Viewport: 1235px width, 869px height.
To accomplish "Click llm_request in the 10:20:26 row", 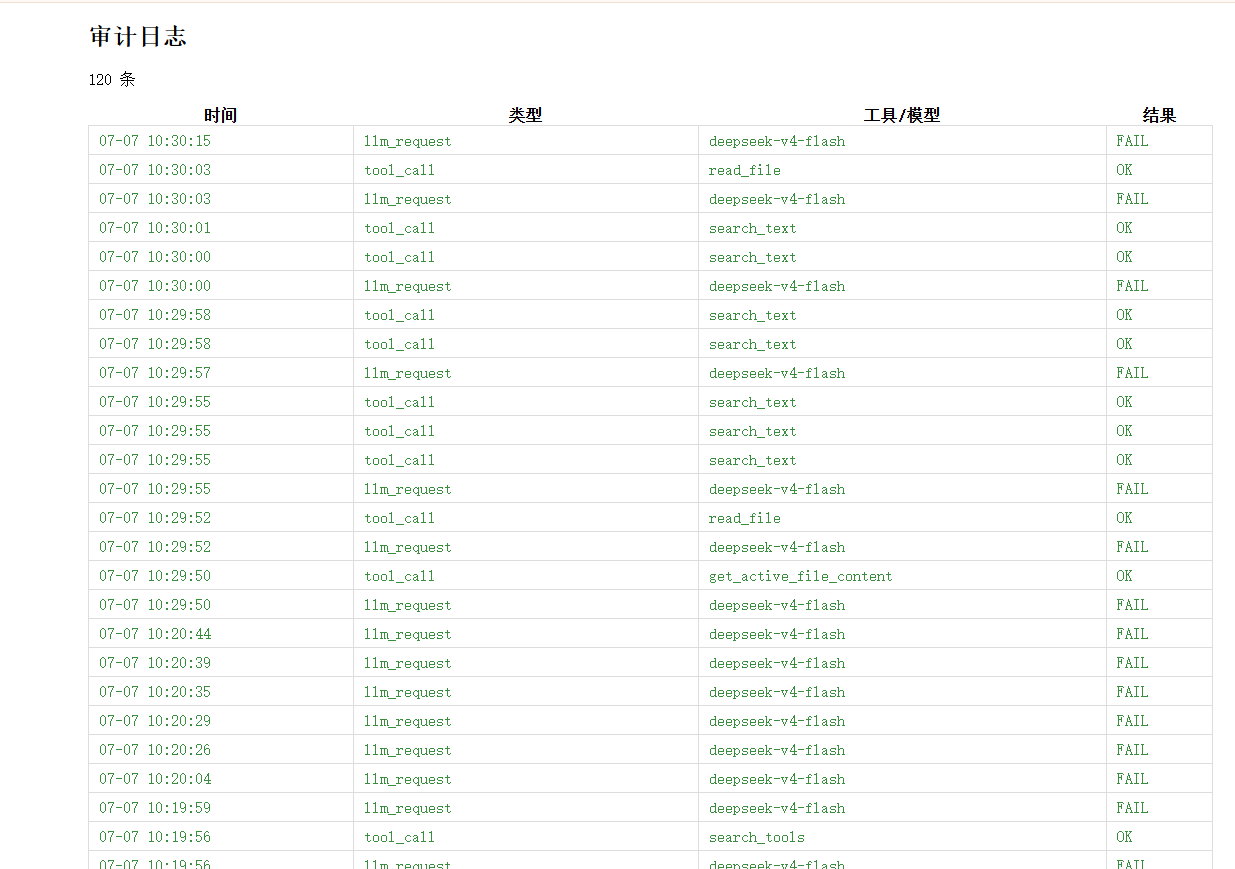I will coord(408,750).
